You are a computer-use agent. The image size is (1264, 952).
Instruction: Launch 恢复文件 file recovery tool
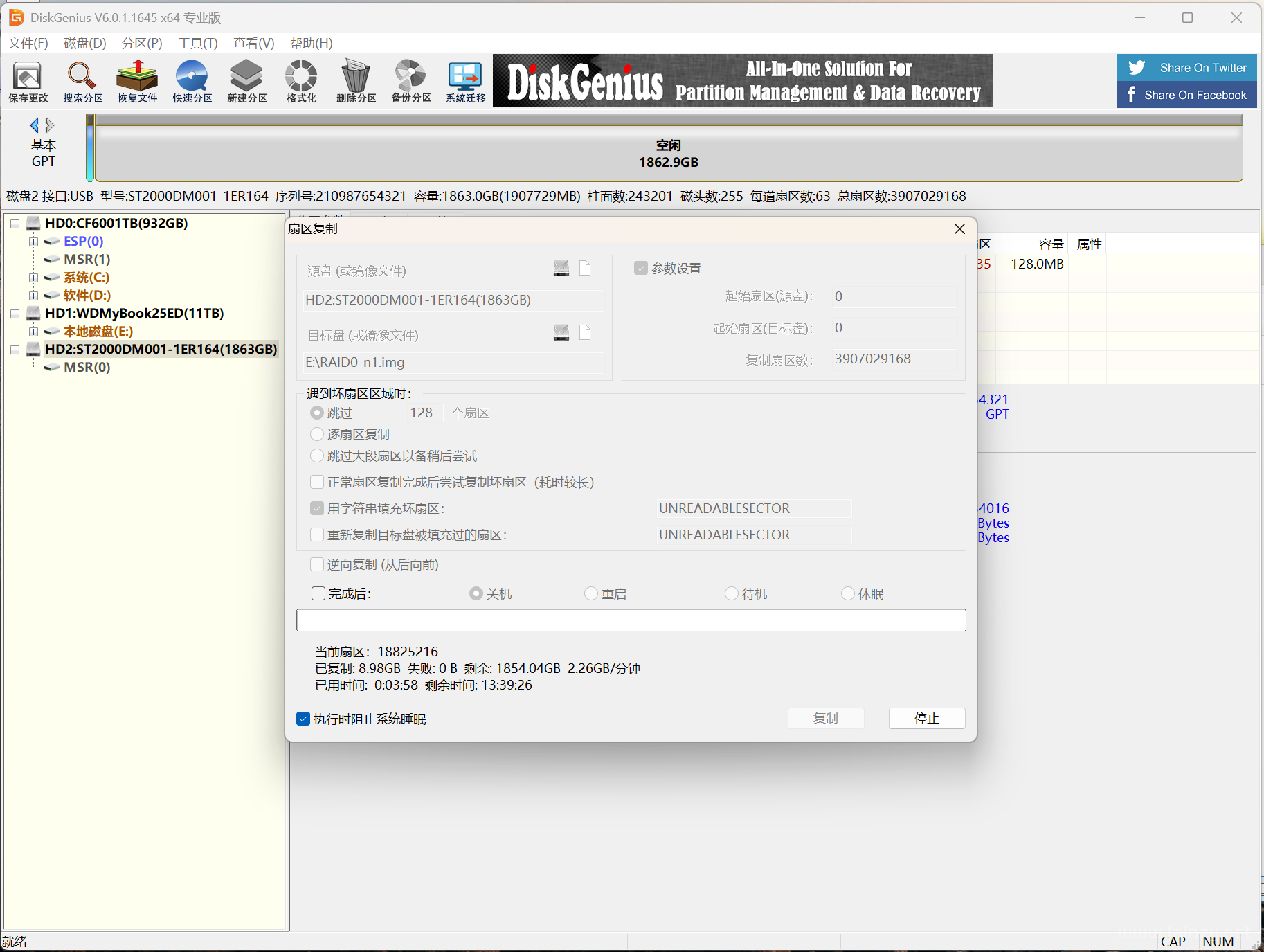[x=137, y=81]
